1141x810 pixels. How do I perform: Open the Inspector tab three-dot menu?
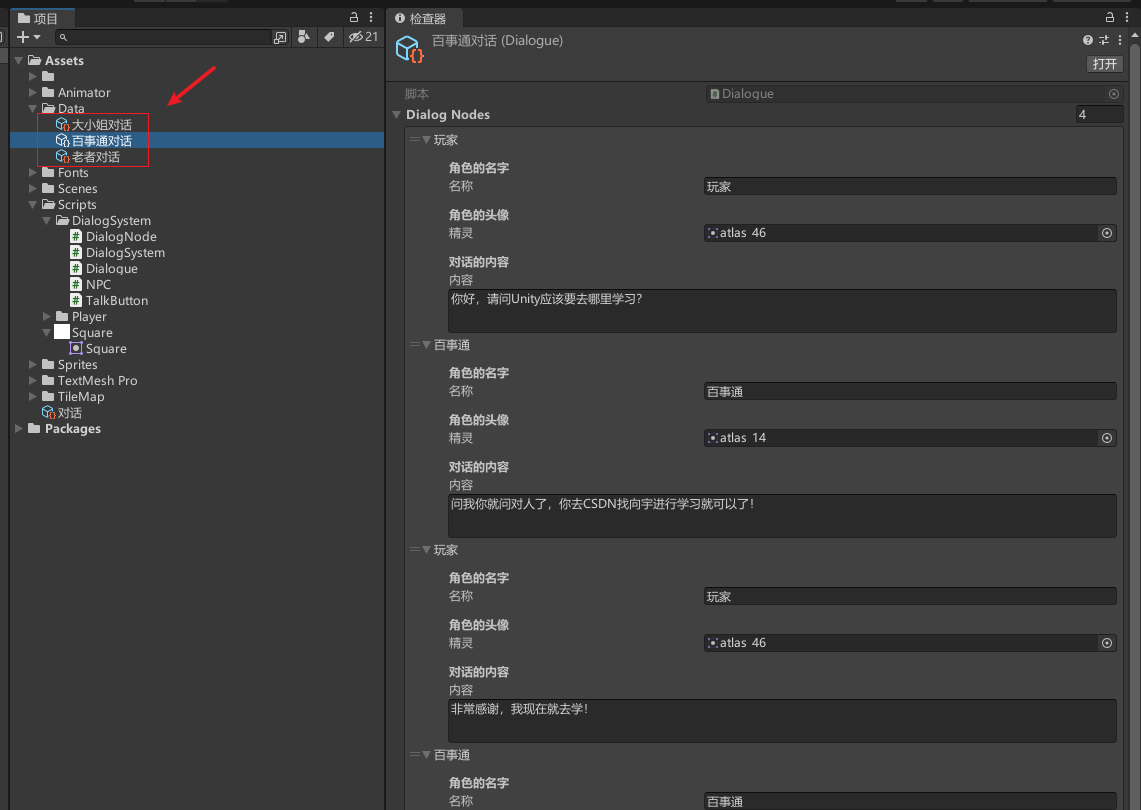(1126, 17)
